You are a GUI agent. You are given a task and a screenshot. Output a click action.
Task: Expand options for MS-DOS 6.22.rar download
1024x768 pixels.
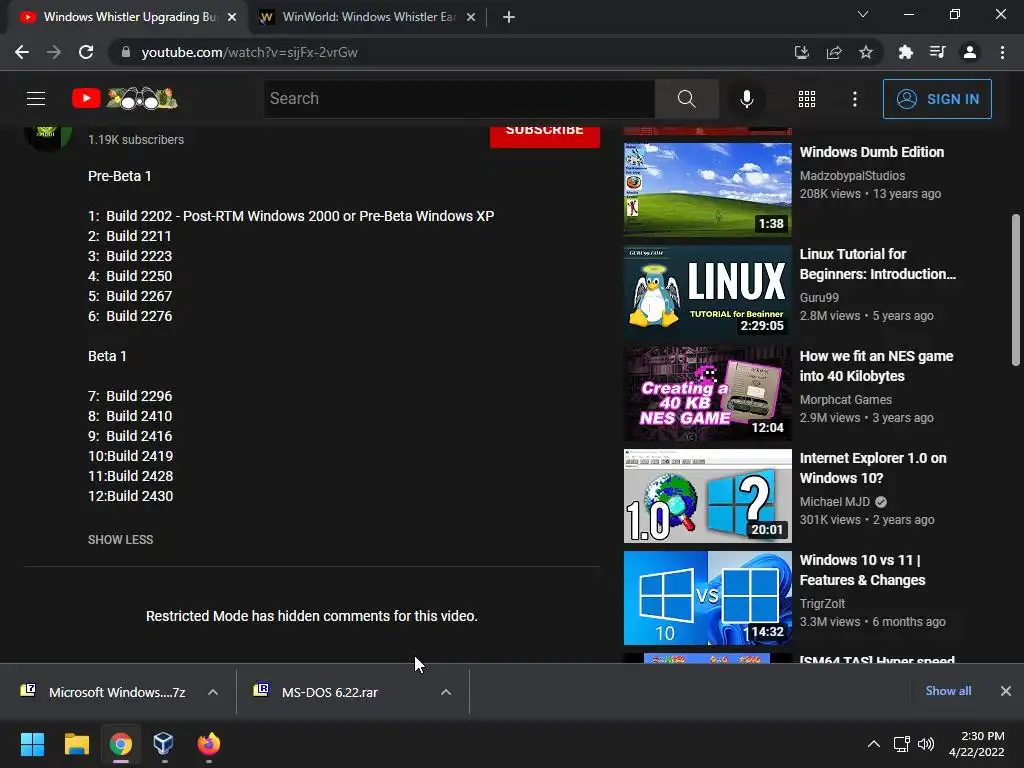coord(446,692)
